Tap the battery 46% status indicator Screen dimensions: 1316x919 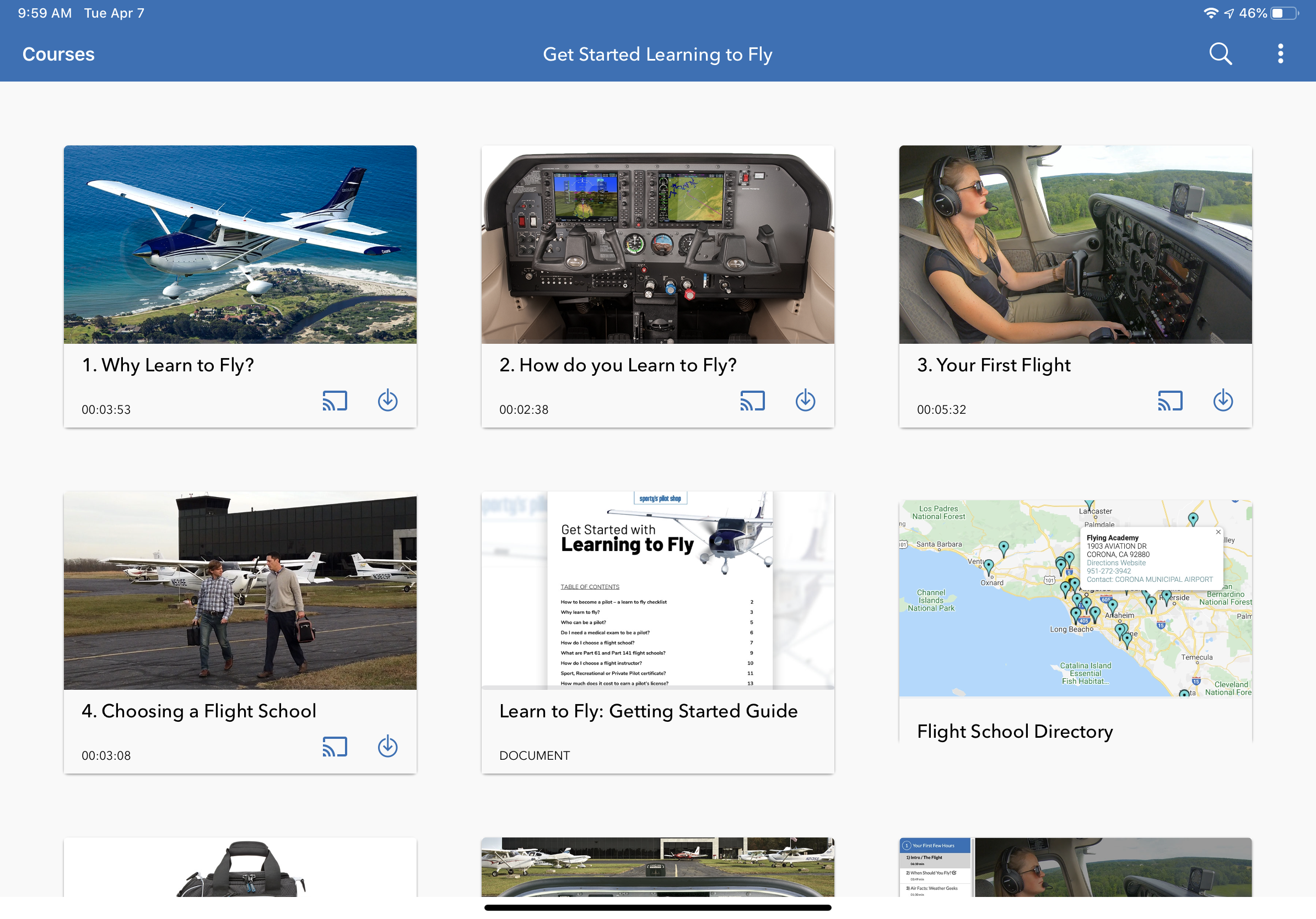[1269, 13]
